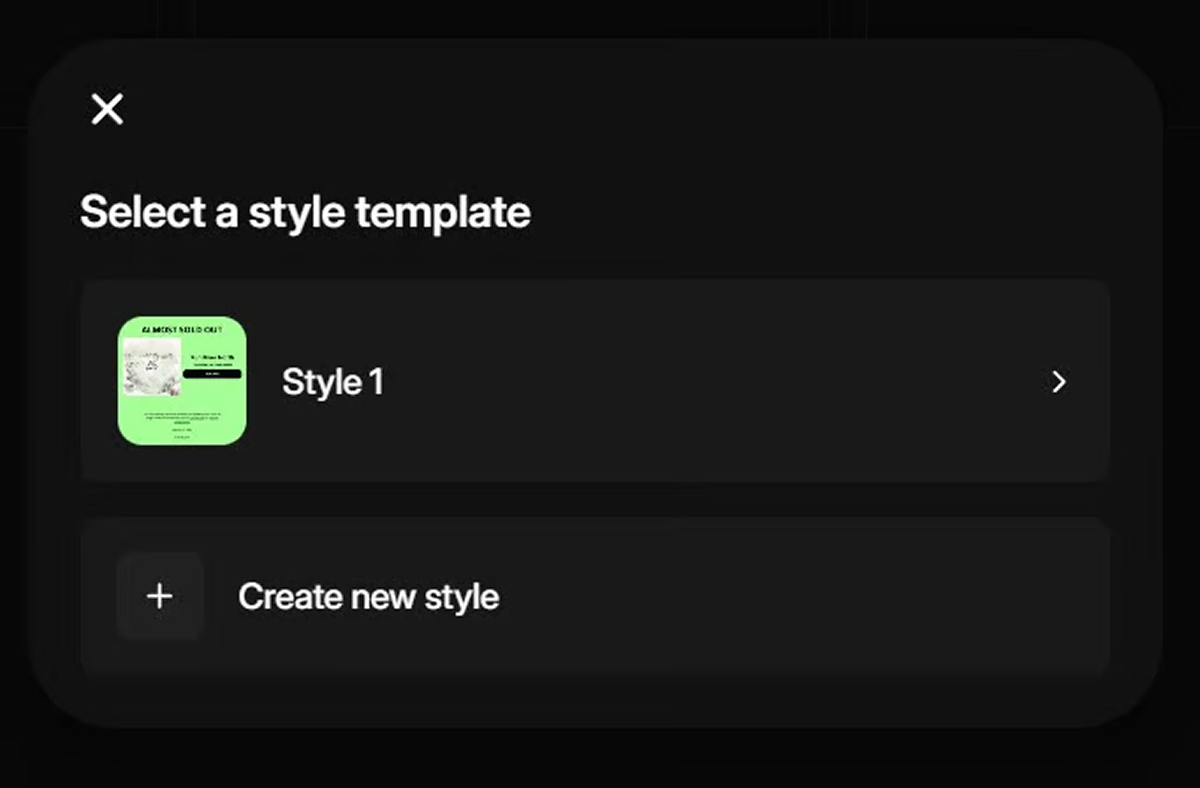
Task: Click the "Select a style template" heading
Action: click(305, 212)
